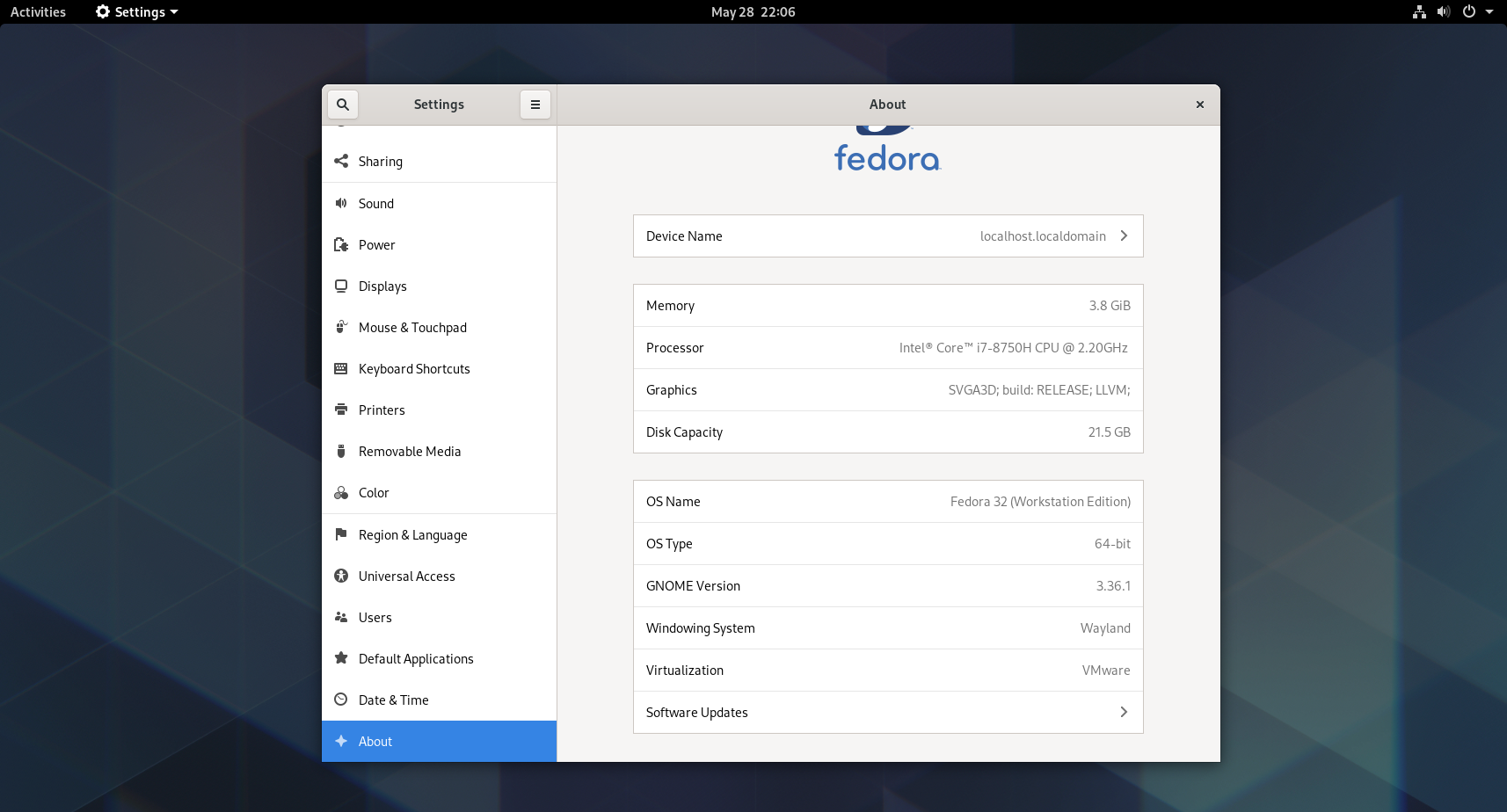Screen dimensions: 1507x812
Task: Open the Device Name row
Action: (x=888, y=236)
